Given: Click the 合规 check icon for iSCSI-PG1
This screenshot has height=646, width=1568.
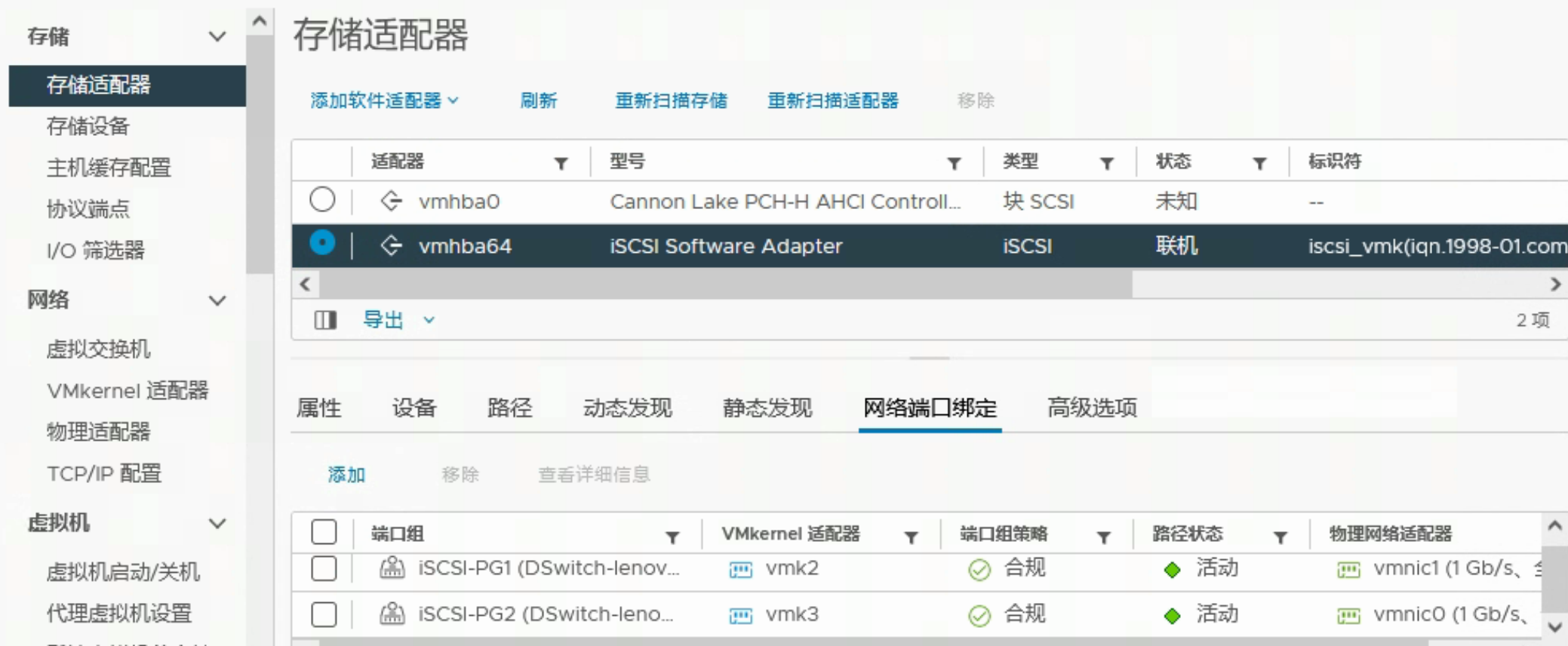Looking at the screenshot, I should point(979,570).
